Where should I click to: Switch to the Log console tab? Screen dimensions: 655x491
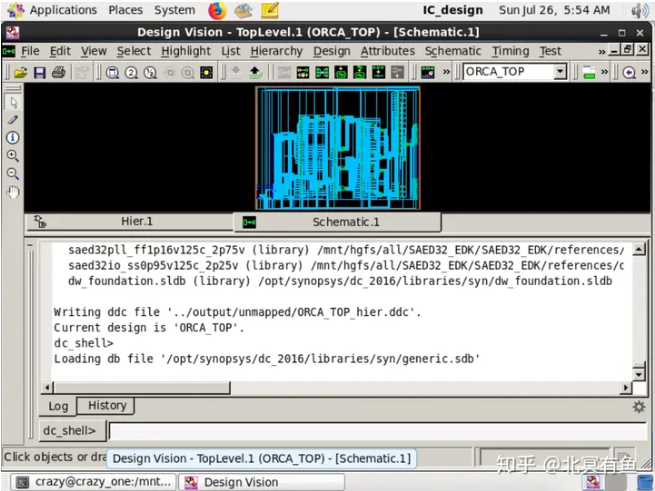[x=58, y=406]
